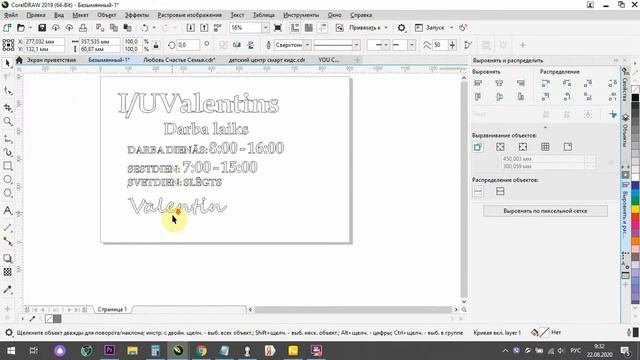Select the Ellipse tool
The width and height of the screenshot is (640, 360).
pyautogui.click(x=7, y=180)
